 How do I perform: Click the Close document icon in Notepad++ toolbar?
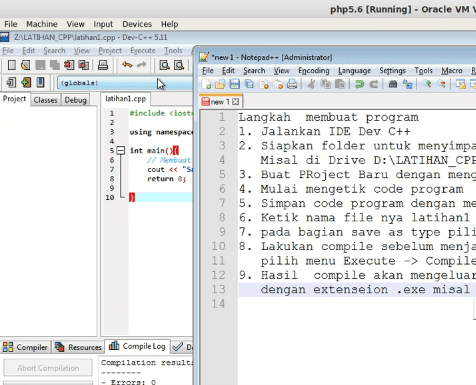coord(264,84)
